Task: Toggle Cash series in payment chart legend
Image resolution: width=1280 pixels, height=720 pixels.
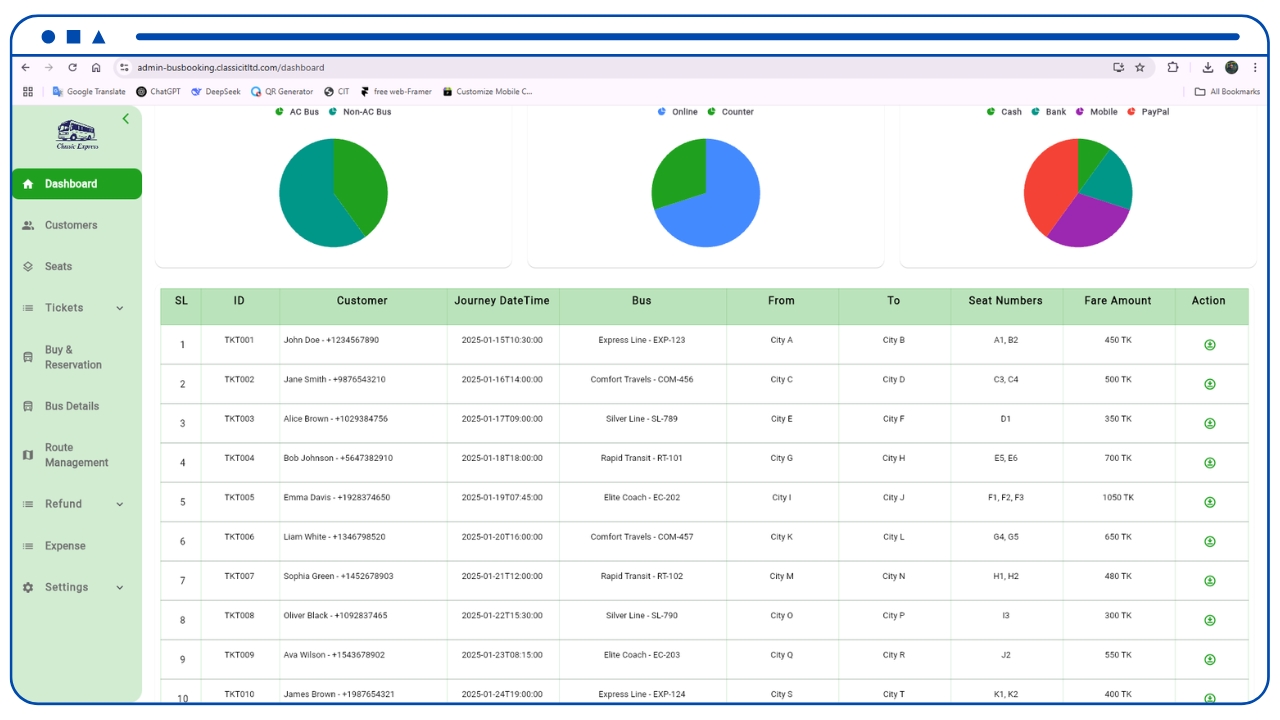Action: (x=1004, y=112)
